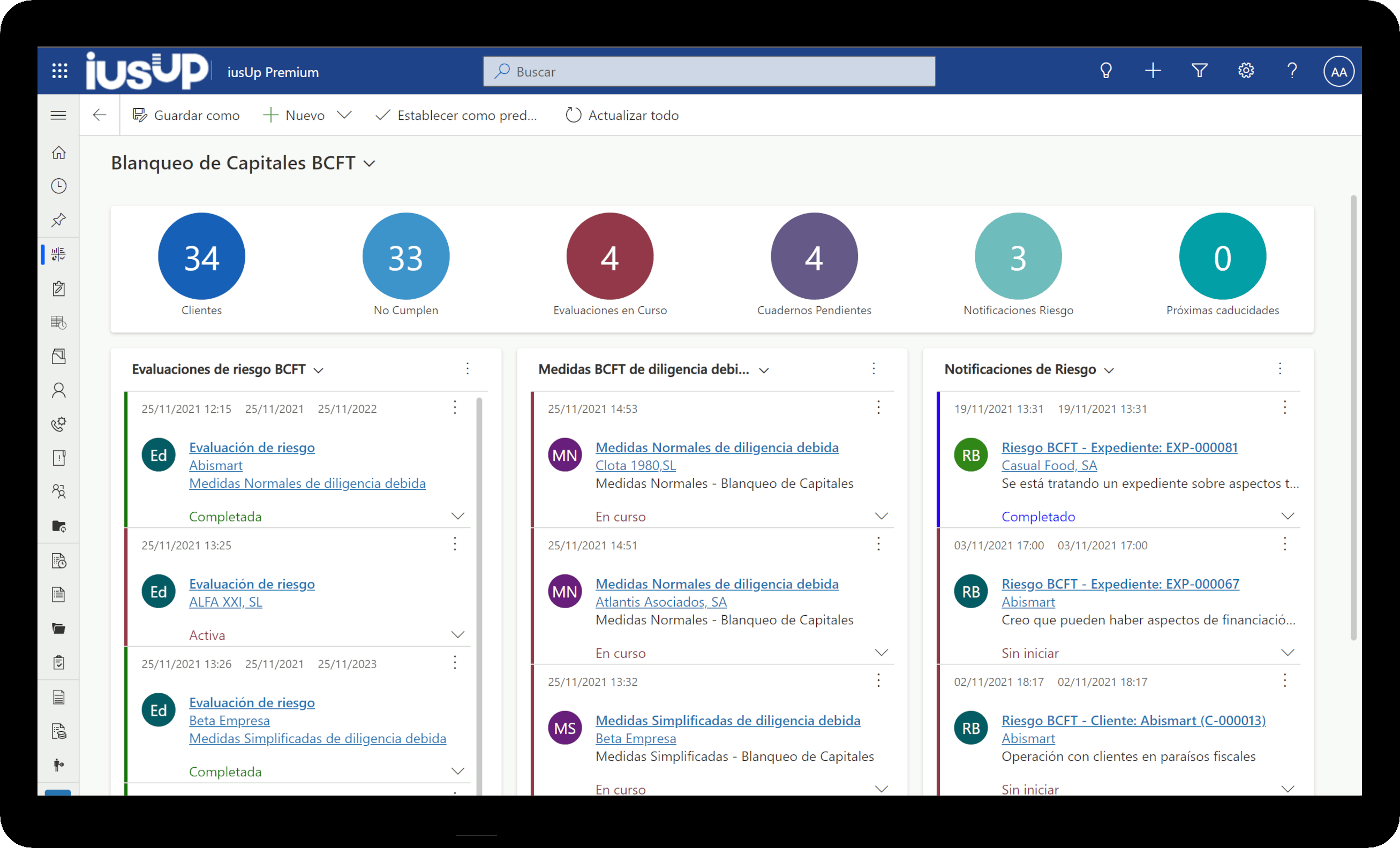Open Medidas Simplificadas de diligencia debida under MS
This screenshot has height=848, width=1400.
[728, 720]
